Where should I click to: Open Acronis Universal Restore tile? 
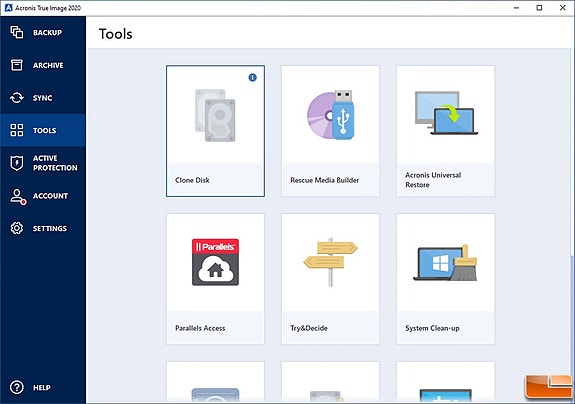coord(445,131)
